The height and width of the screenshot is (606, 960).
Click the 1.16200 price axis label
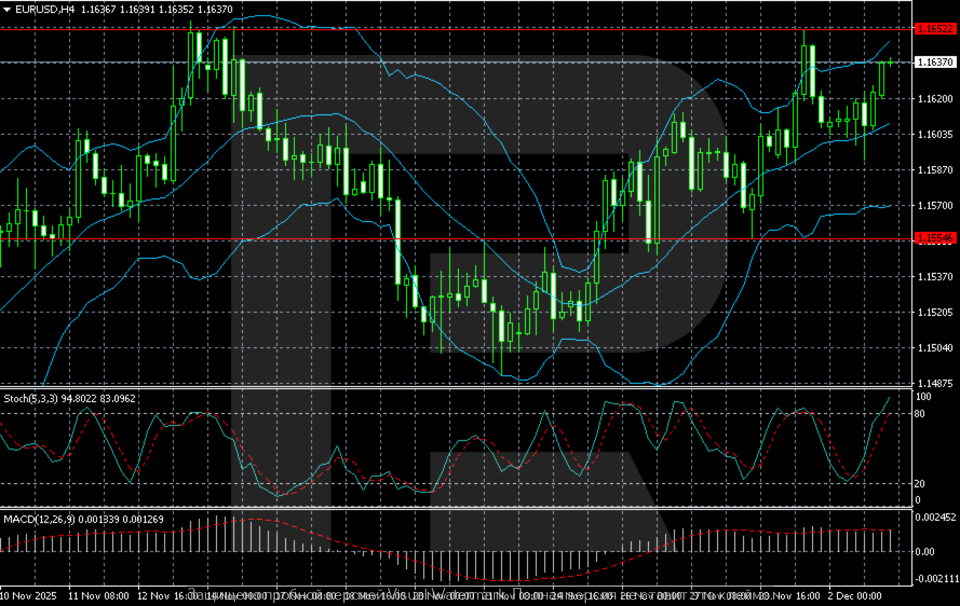click(935, 99)
